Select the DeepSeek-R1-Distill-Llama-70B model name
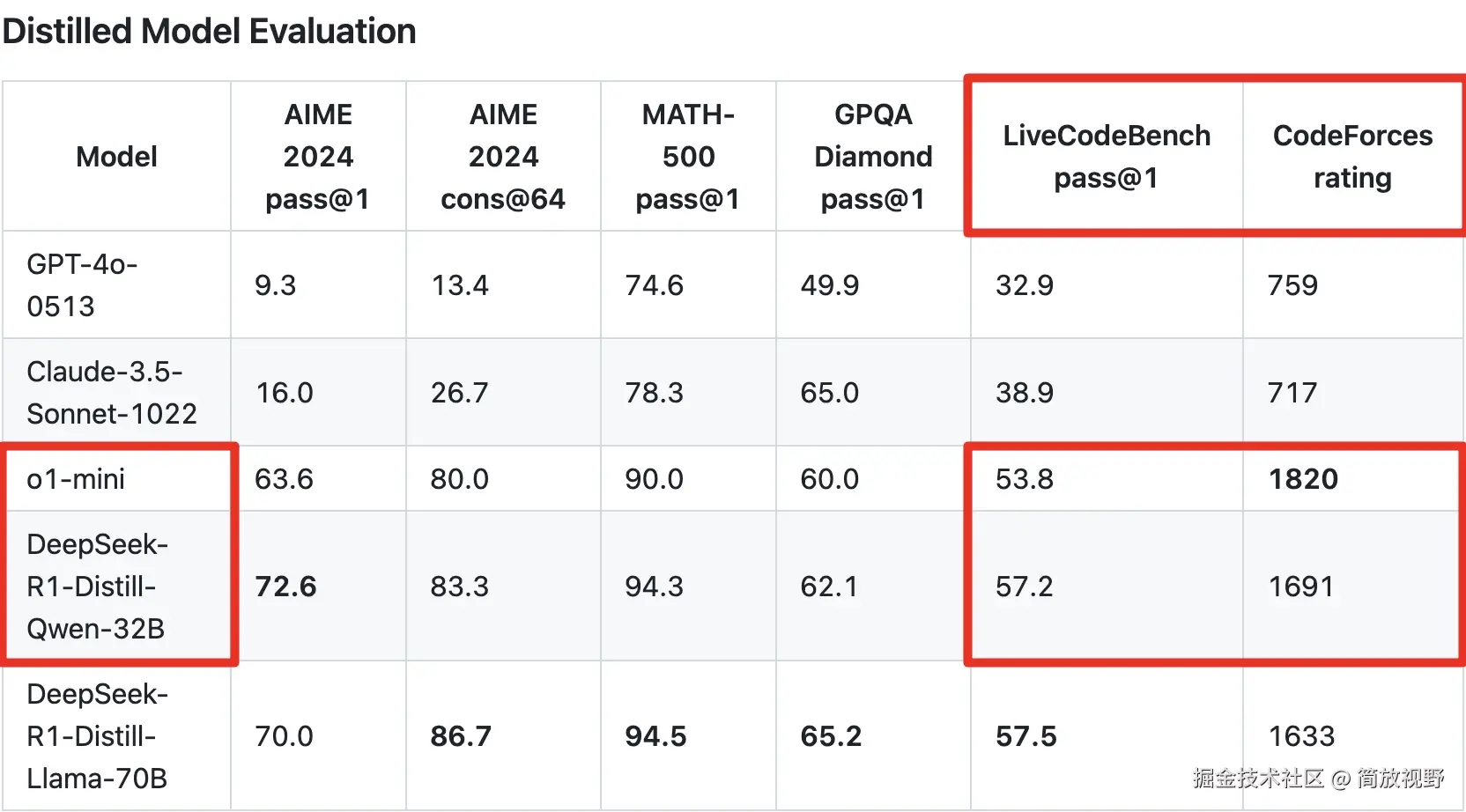This screenshot has width=1466, height=812. pos(97,736)
